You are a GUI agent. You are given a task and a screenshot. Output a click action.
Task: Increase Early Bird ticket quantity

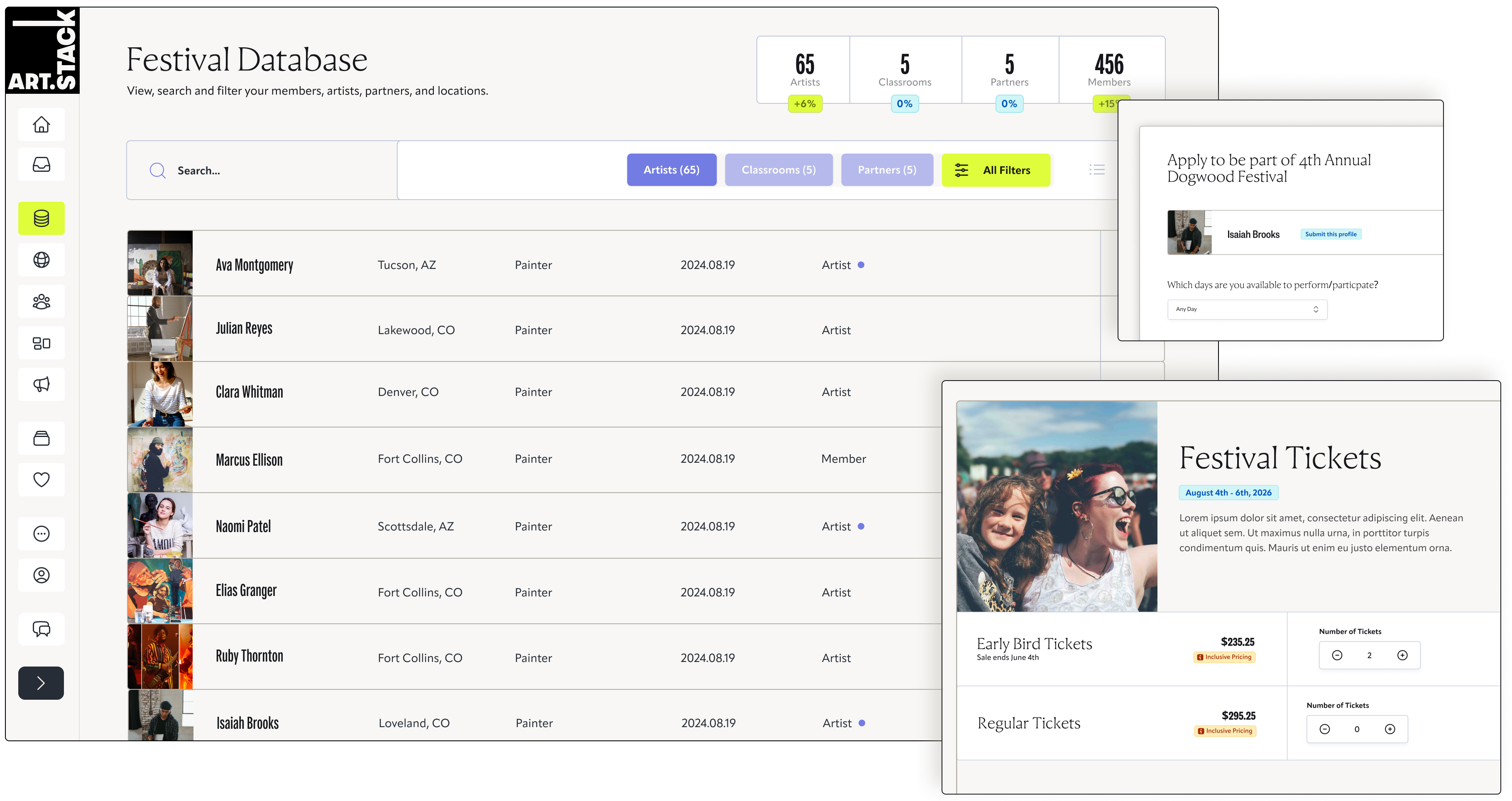[1402, 655]
